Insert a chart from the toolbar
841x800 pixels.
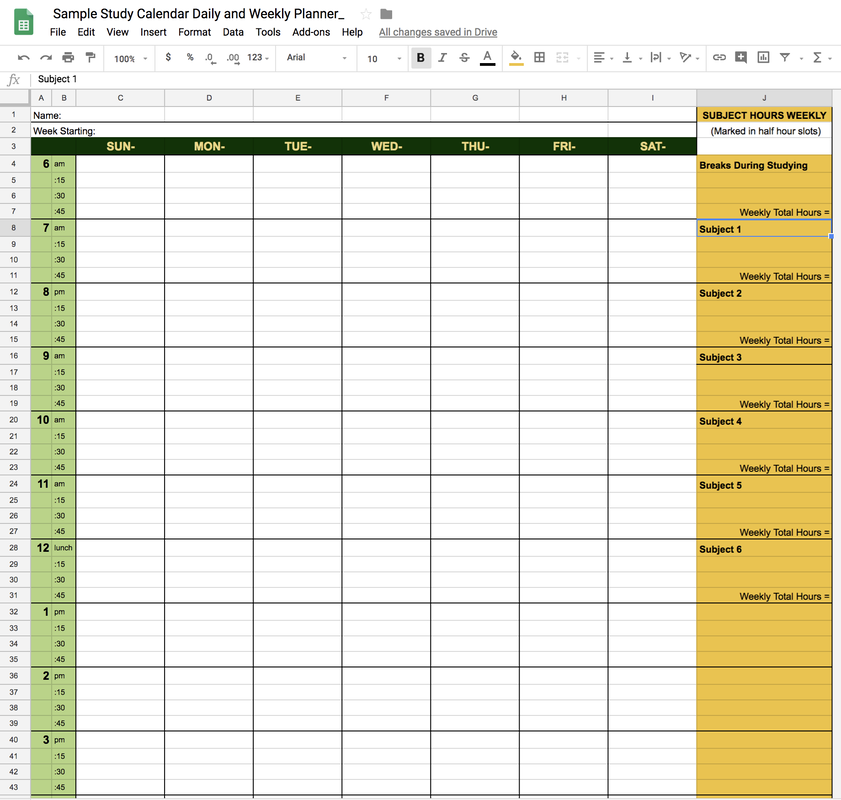[763, 58]
